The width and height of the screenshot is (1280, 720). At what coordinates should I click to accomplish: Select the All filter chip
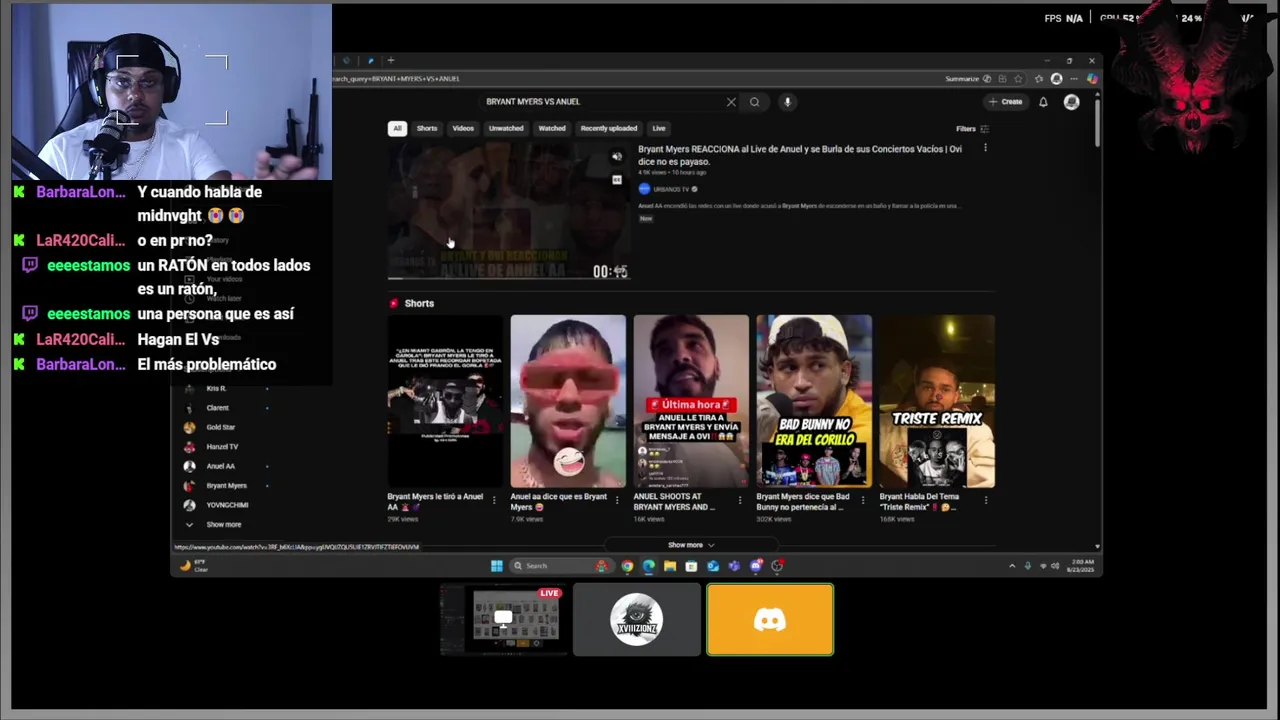coord(397,128)
